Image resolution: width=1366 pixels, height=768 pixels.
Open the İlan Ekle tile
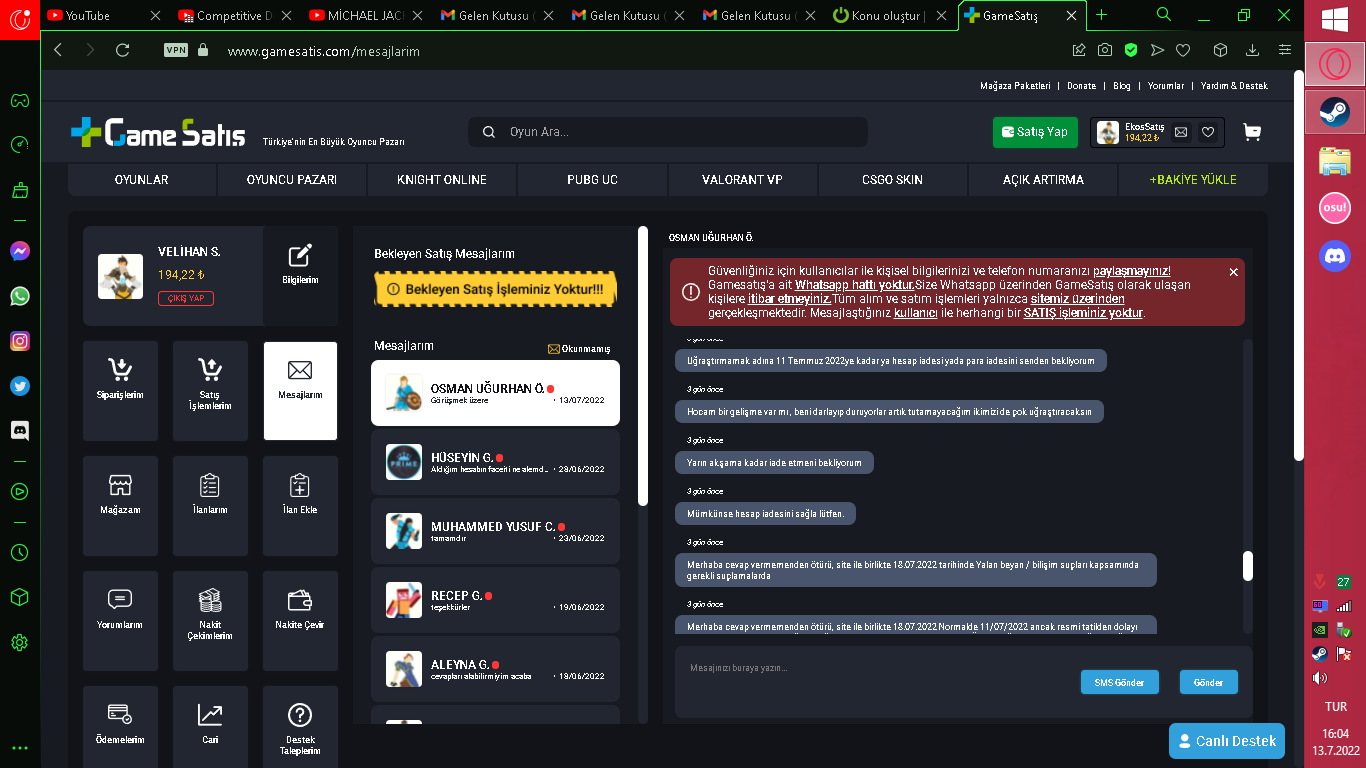point(300,506)
